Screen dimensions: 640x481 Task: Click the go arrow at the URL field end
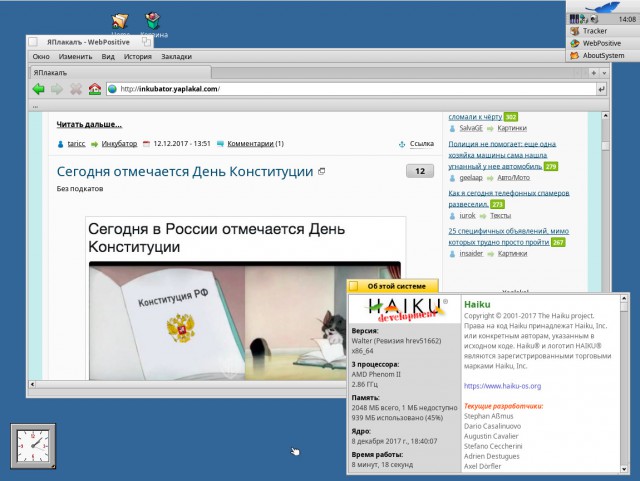pos(601,89)
